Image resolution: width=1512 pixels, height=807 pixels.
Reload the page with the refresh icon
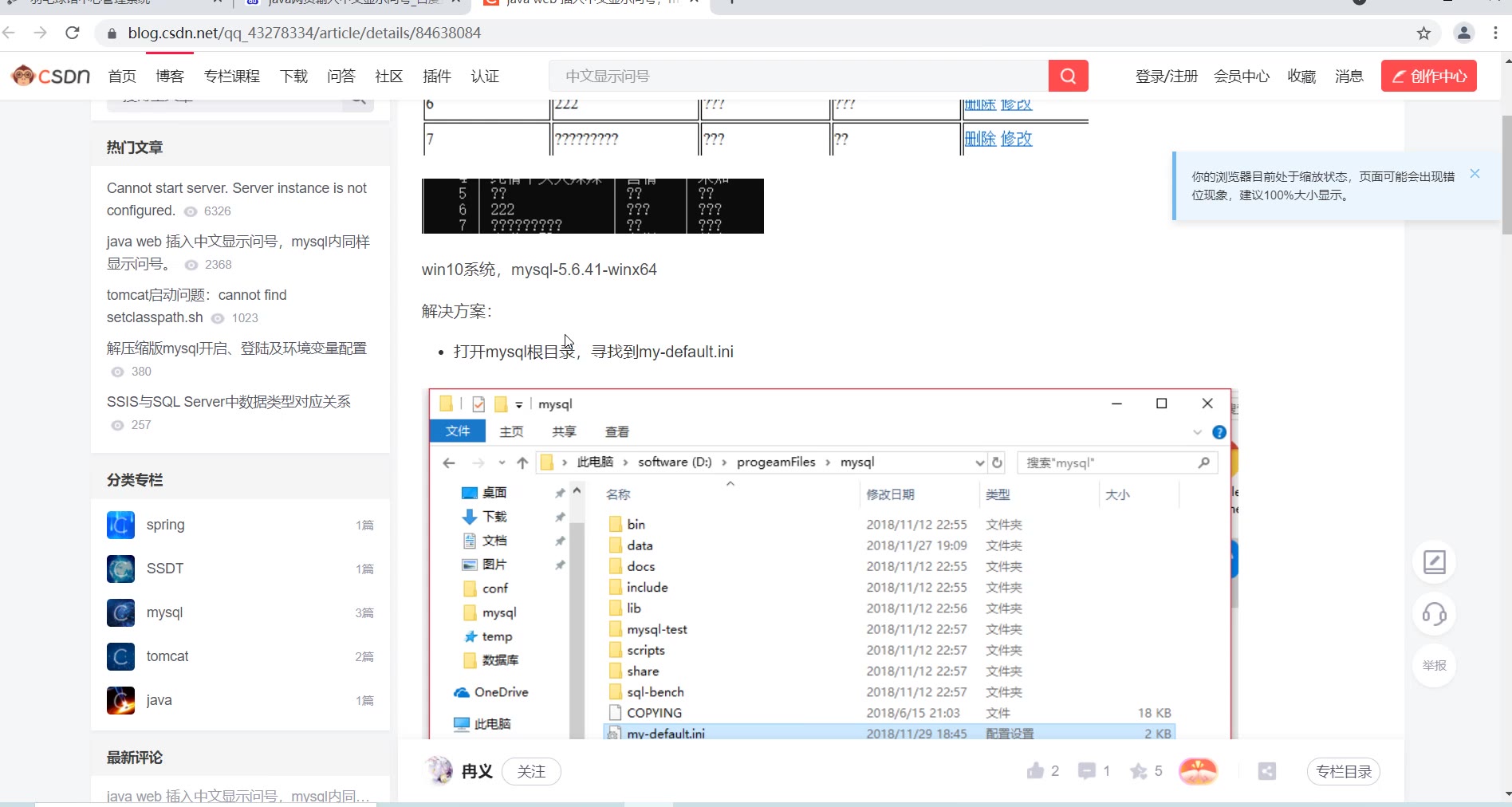(73, 33)
